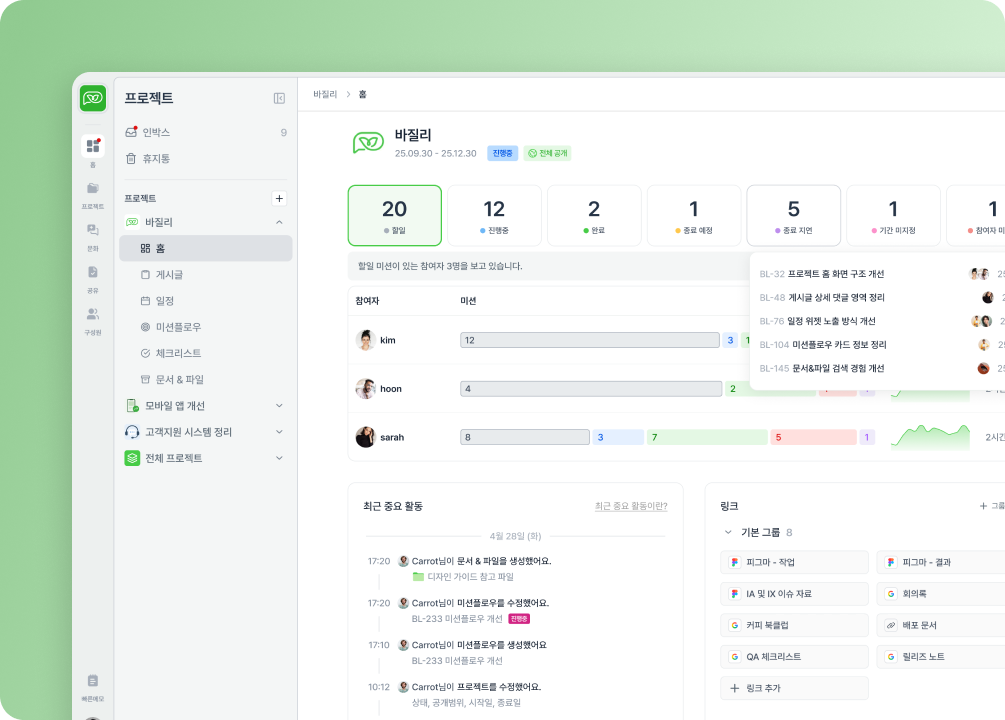Click hoon's gray progress bar showing 4

pyautogui.click(x=591, y=389)
